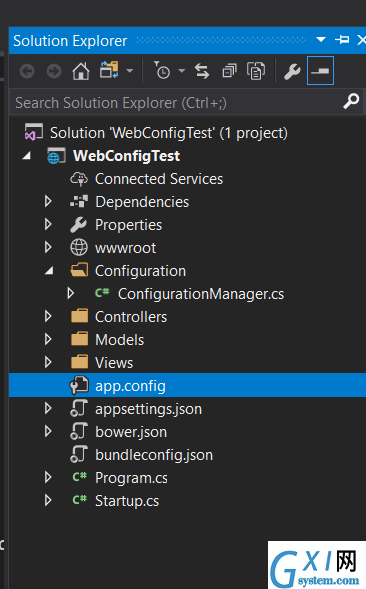Viewport: 366px width, 589px height.
Task: Click Sync with Active Document arrows
Action: click(202, 71)
